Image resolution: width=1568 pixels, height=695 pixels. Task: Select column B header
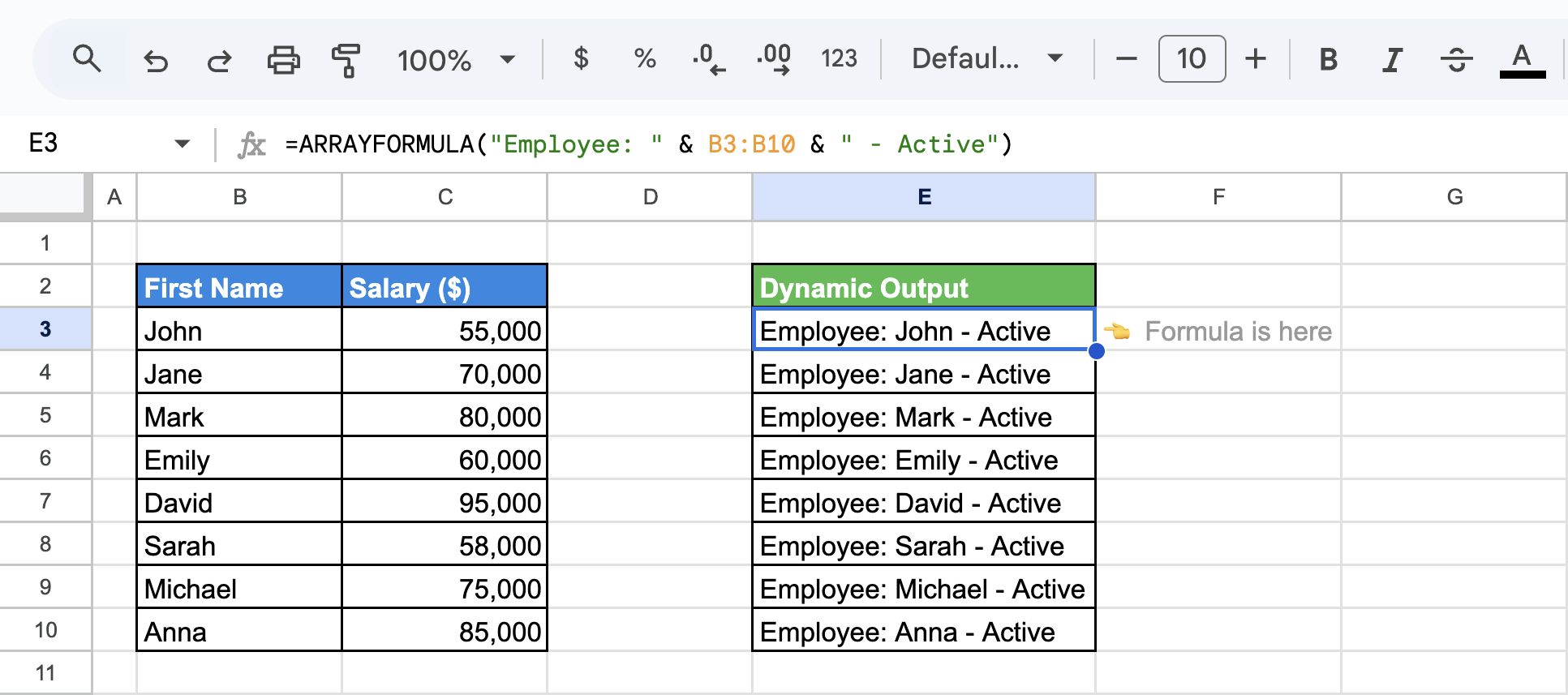click(x=239, y=197)
